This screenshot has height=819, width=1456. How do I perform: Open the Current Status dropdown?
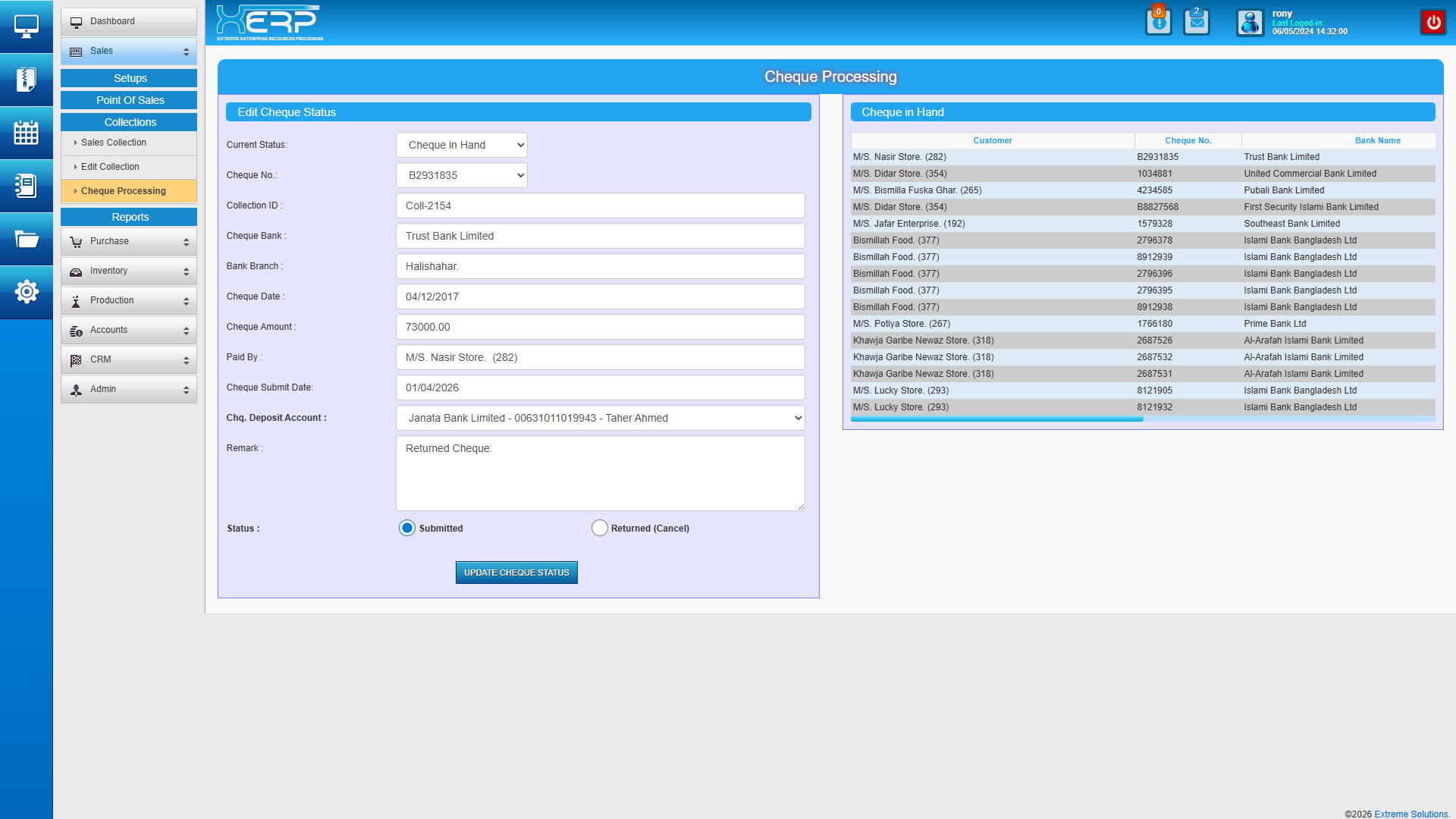coord(461,145)
